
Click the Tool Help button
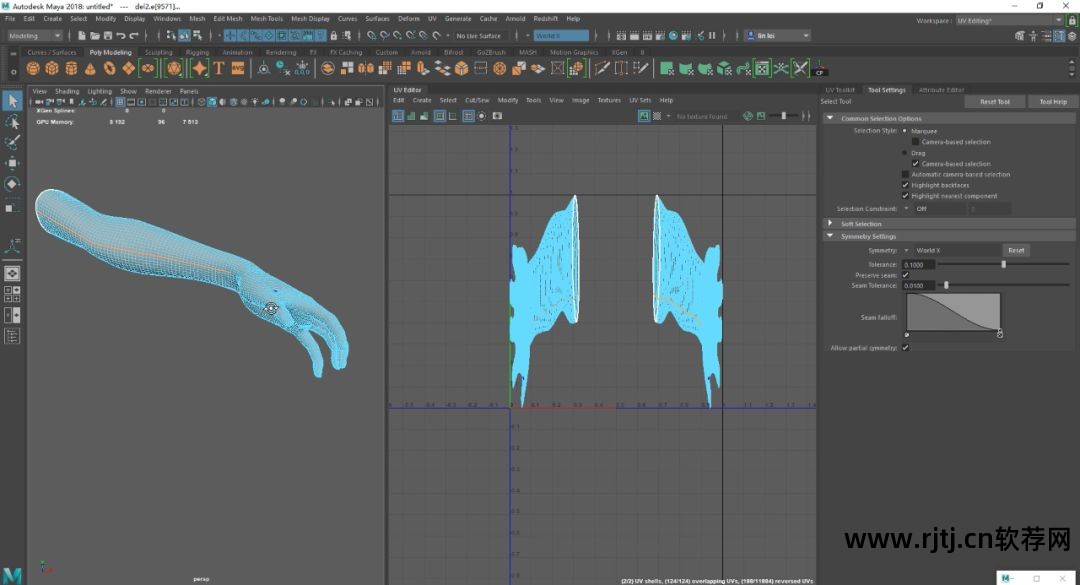click(1052, 101)
